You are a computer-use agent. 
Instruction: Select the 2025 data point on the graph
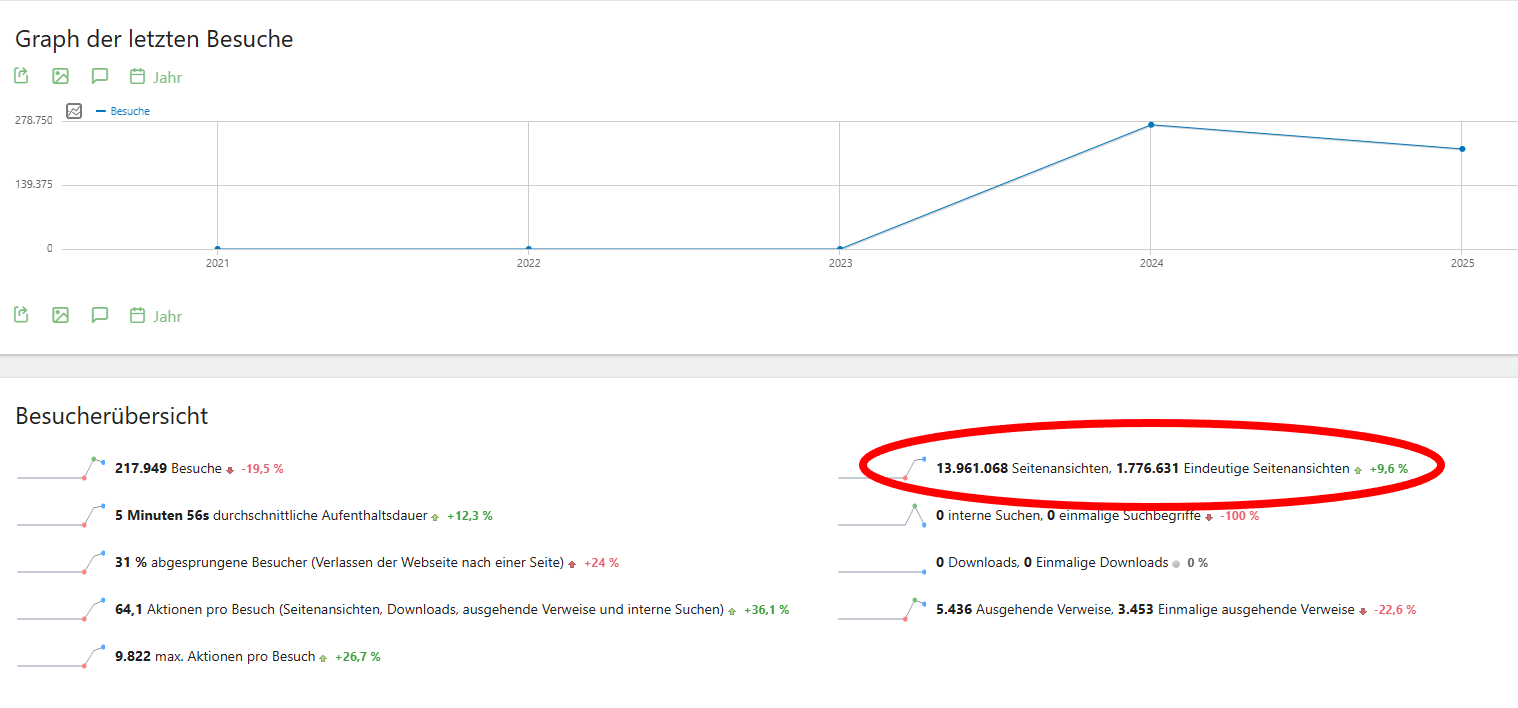pyautogui.click(x=1462, y=149)
